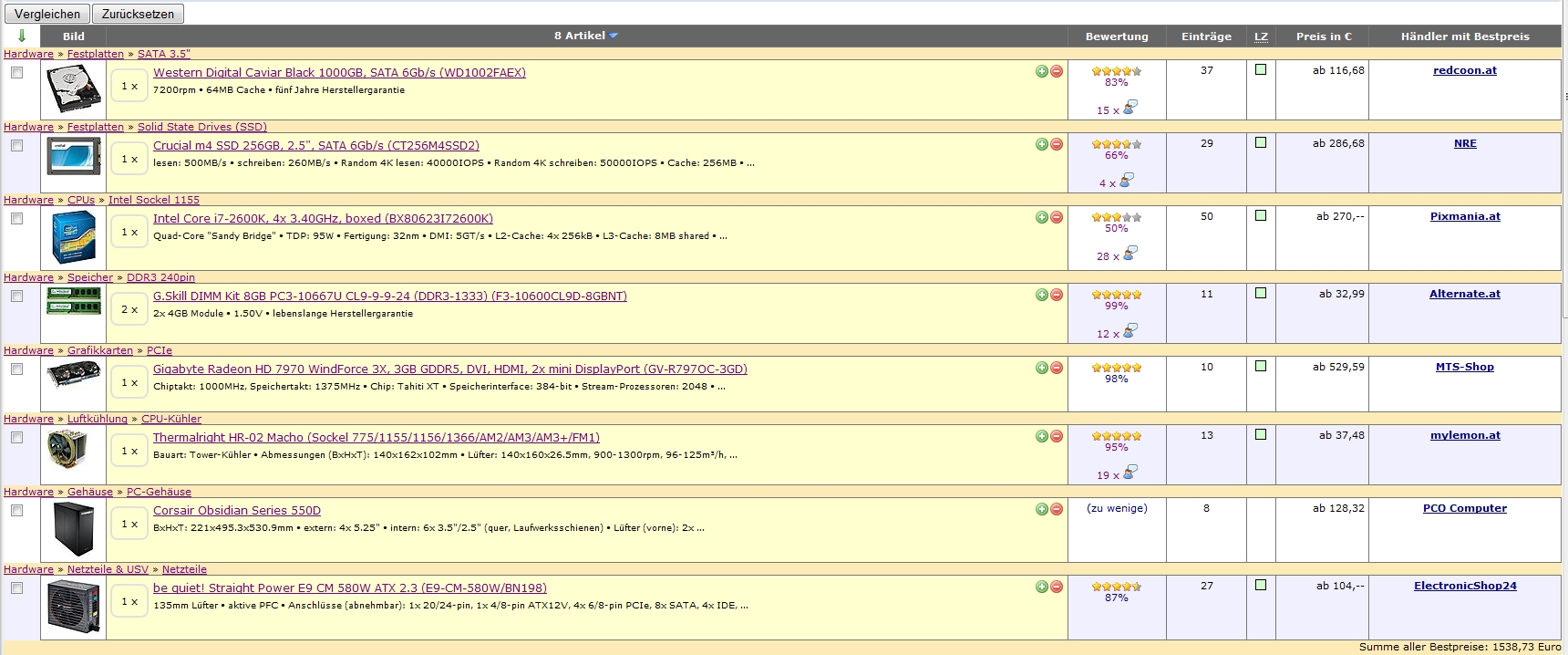Viewport: 1568px width, 655px height.
Task: Open Corsair Obsidian Series 550D product link
Action: (237, 510)
